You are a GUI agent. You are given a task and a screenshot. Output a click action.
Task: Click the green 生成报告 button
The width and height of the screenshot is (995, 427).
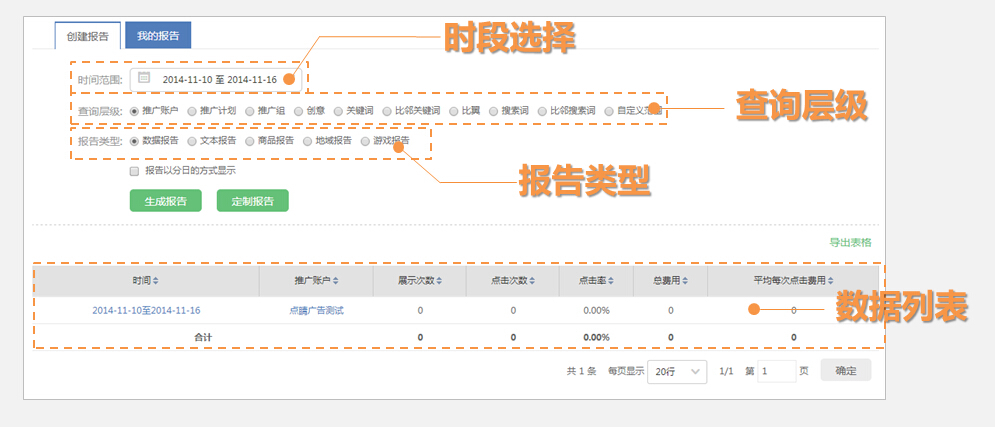click(166, 200)
